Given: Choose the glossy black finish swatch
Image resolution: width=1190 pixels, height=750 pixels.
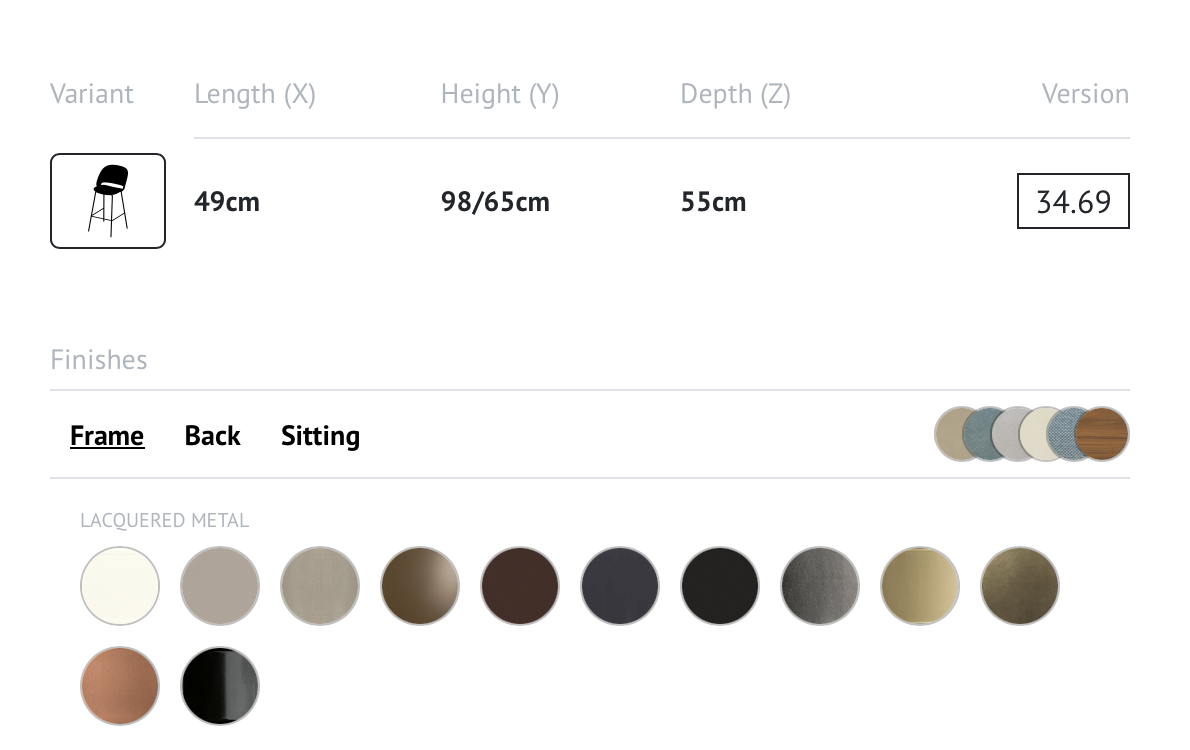Looking at the screenshot, I should pyautogui.click(x=220, y=686).
